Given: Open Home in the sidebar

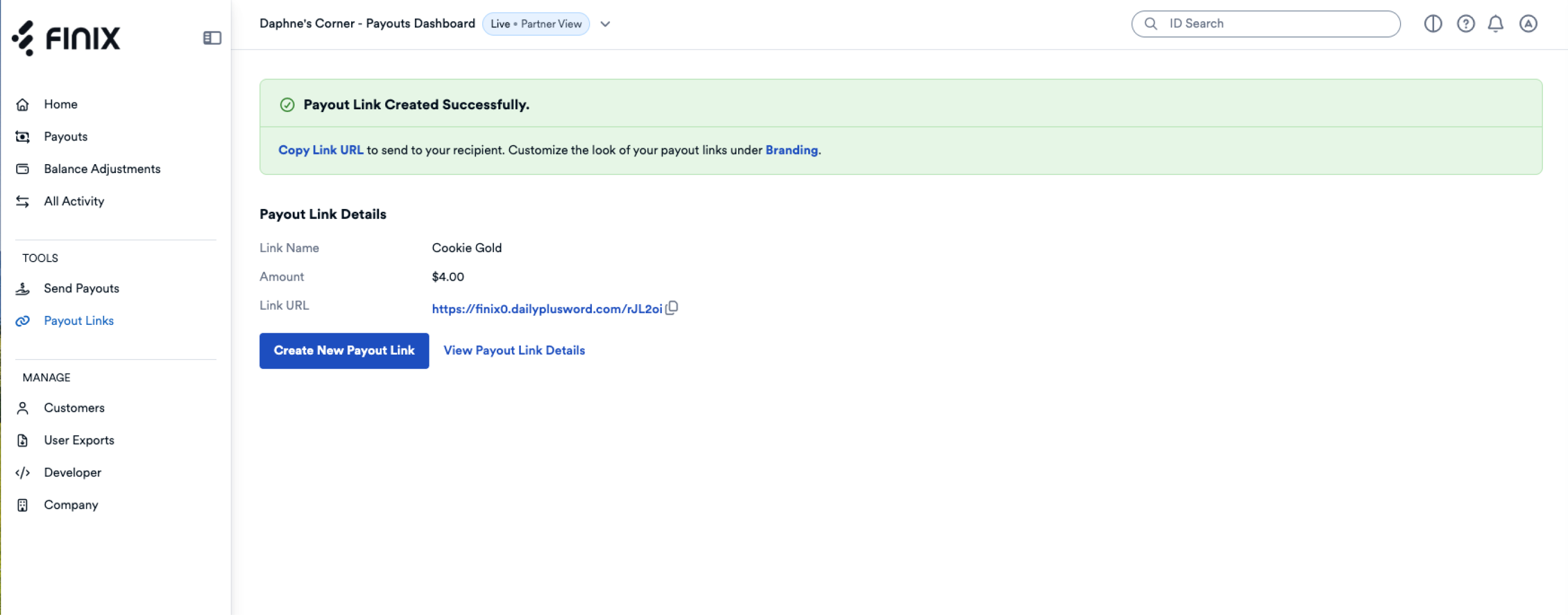Looking at the screenshot, I should tap(61, 104).
